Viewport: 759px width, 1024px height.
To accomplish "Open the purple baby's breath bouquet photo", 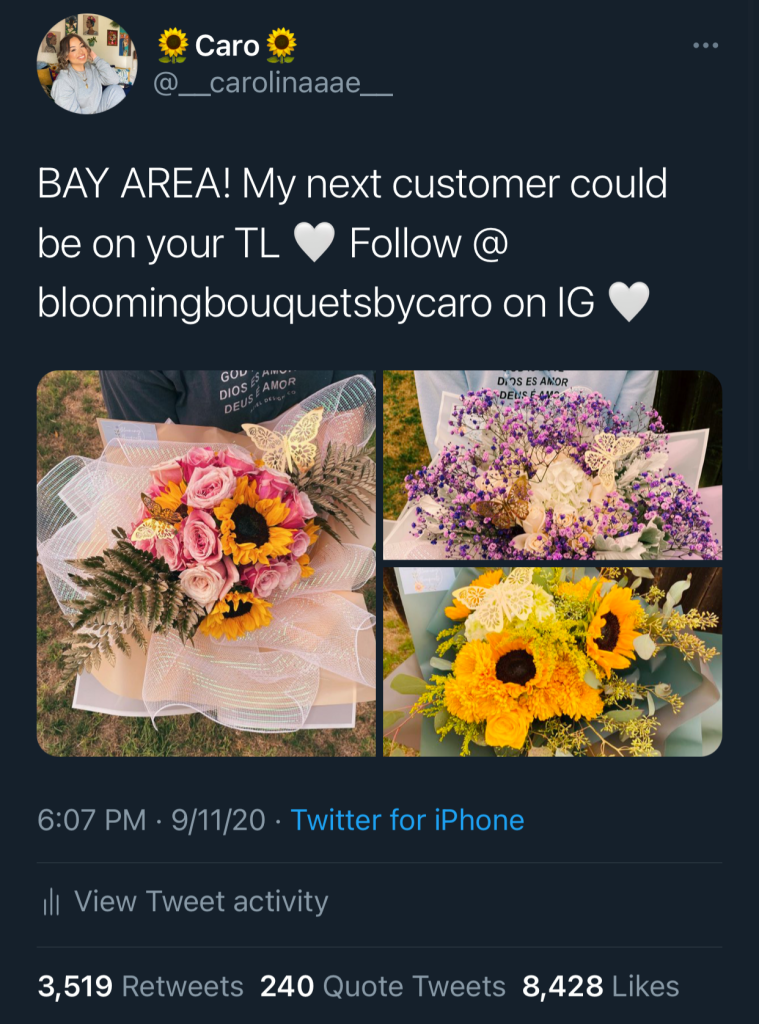I will pyautogui.click(x=552, y=465).
